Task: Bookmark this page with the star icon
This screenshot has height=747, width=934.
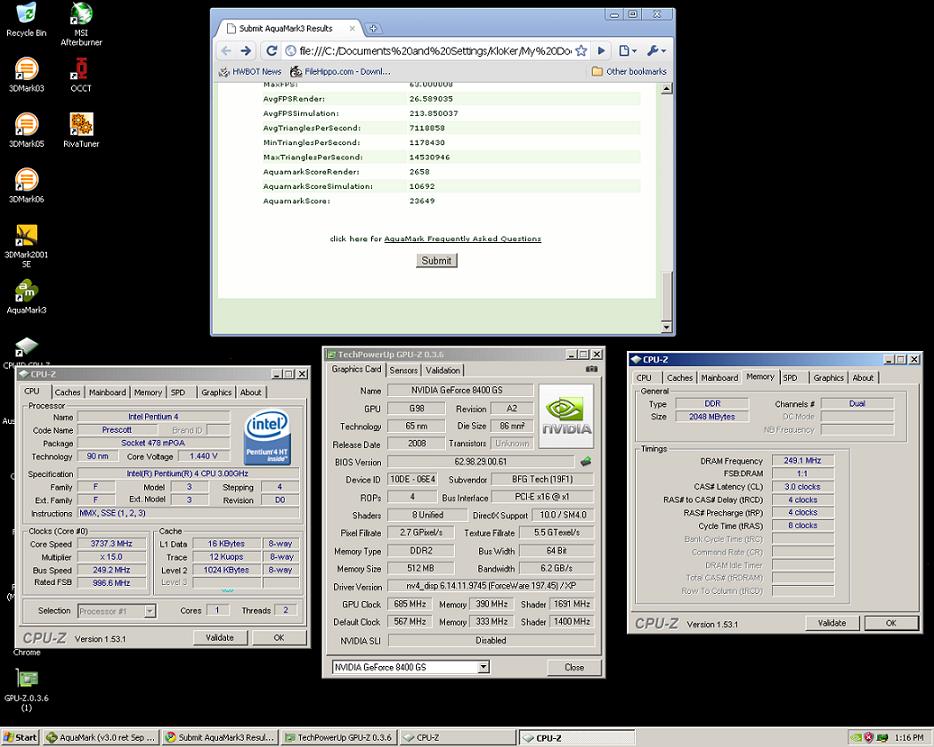Action: click(x=581, y=51)
